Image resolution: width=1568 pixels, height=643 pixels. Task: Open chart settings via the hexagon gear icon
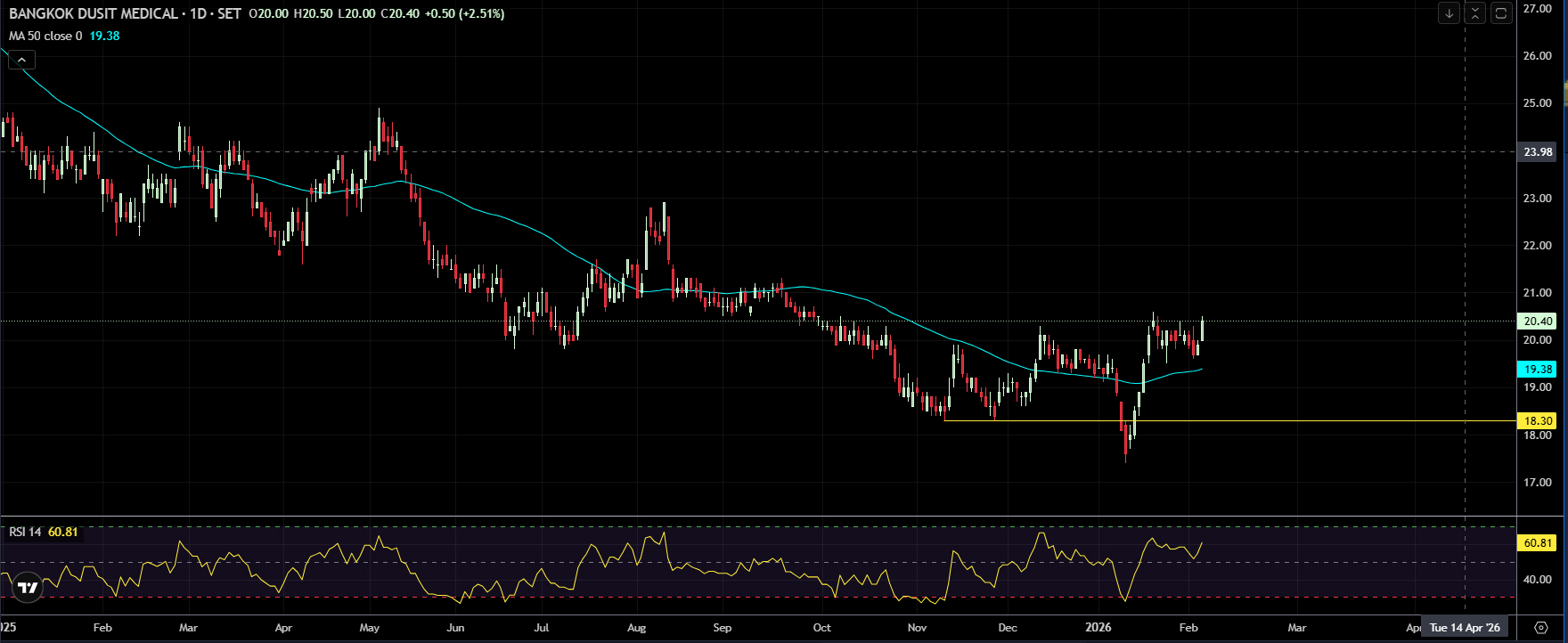click(1542, 628)
